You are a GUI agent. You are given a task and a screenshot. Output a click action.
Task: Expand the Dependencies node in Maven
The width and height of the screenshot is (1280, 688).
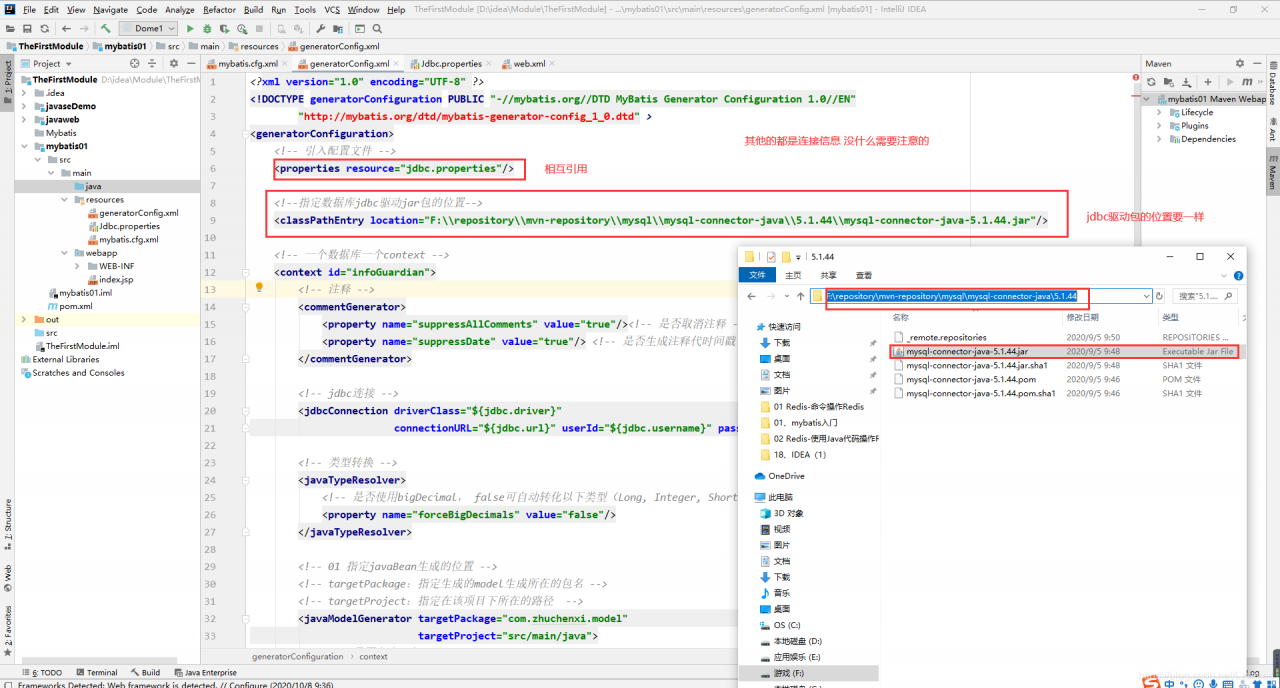pyautogui.click(x=1159, y=139)
